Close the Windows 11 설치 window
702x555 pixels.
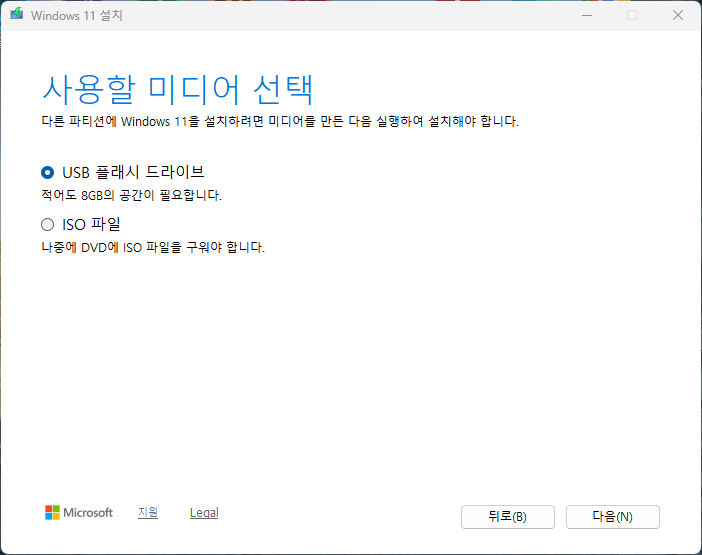coord(678,16)
